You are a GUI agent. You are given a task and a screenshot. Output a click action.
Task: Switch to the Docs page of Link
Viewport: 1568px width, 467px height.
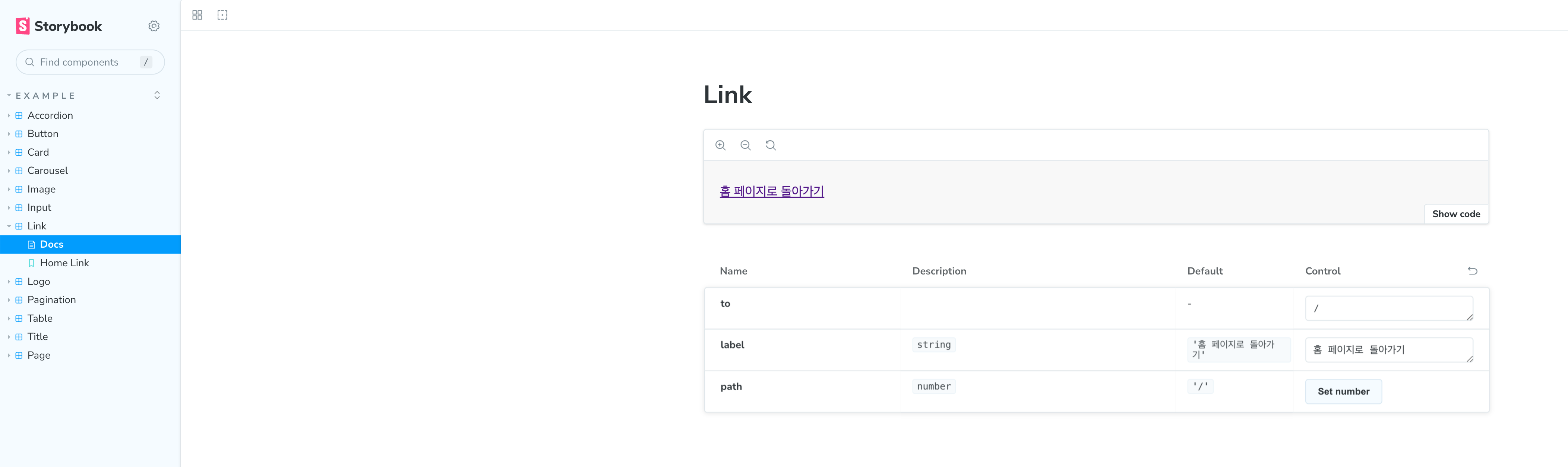click(x=51, y=244)
